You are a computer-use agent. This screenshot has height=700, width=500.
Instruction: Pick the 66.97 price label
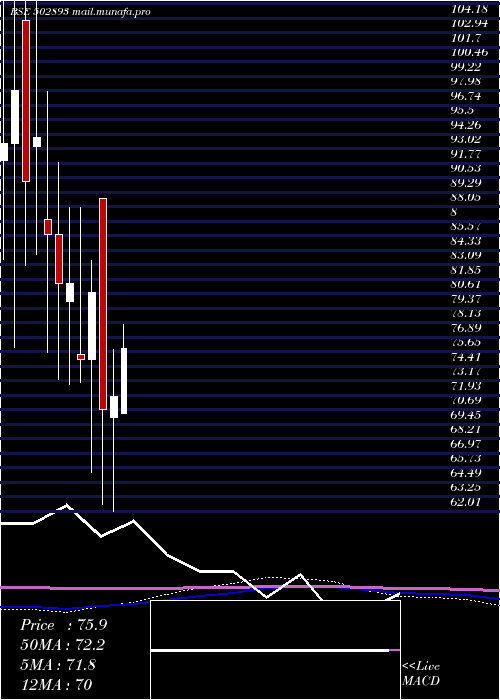pos(466,446)
